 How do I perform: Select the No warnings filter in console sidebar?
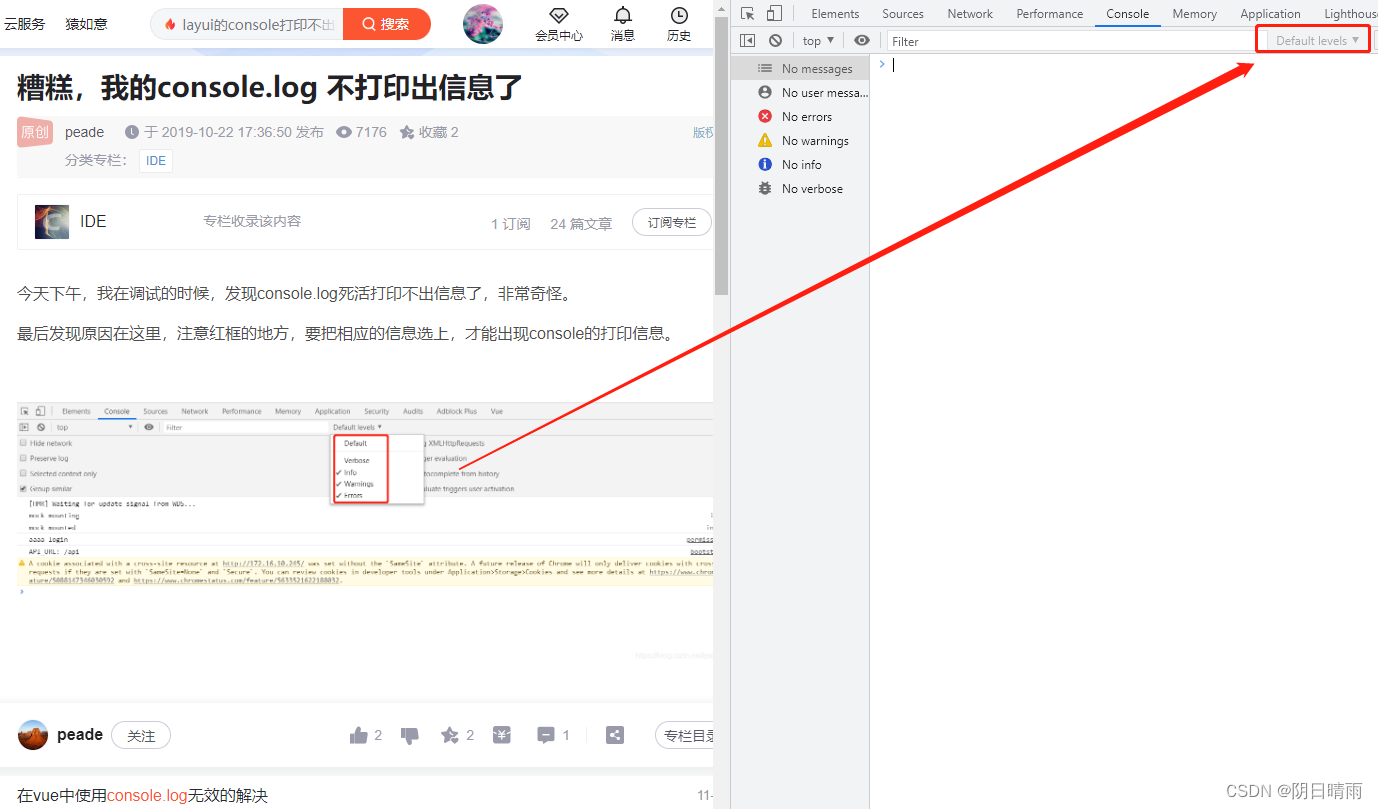tap(800, 141)
